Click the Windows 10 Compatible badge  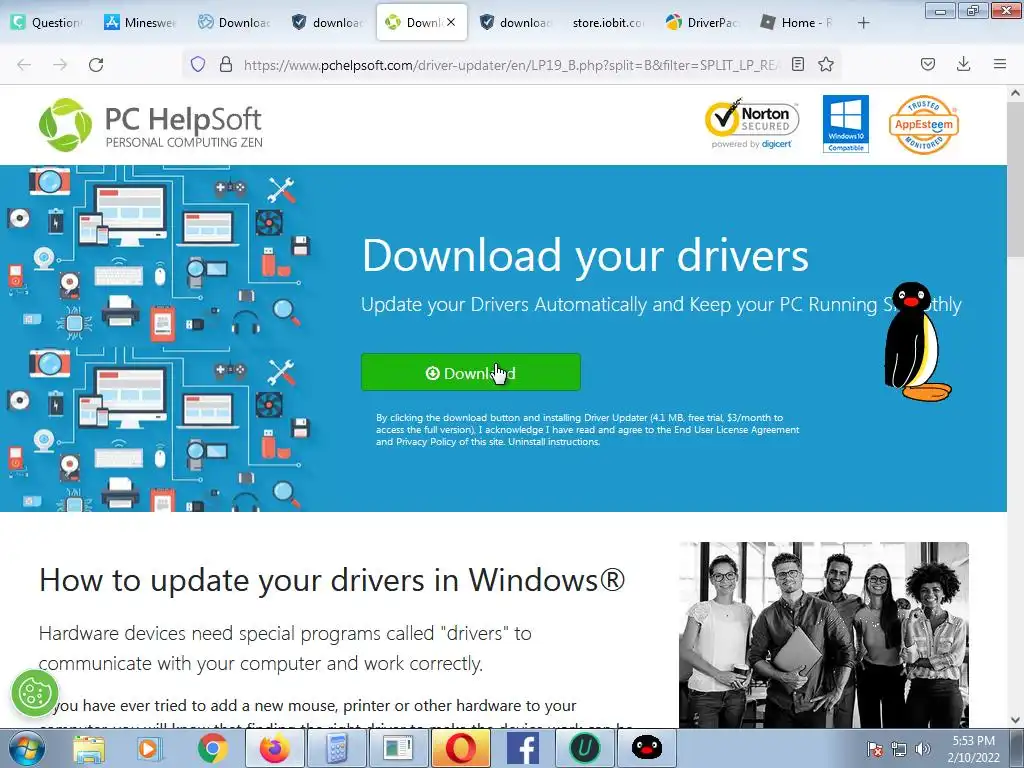pos(846,124)
